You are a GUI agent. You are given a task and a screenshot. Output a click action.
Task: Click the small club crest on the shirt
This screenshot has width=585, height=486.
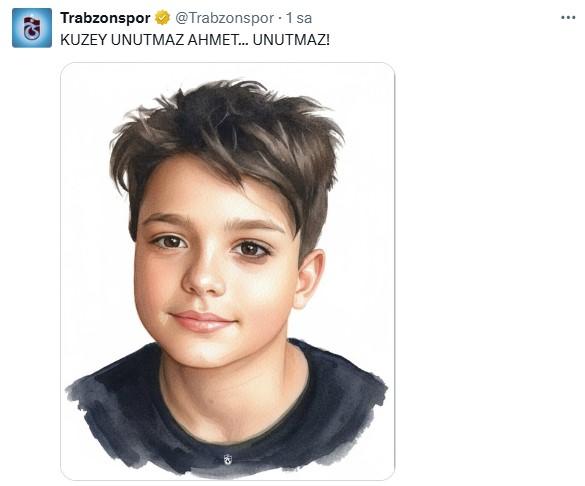[x=227, y=459]
